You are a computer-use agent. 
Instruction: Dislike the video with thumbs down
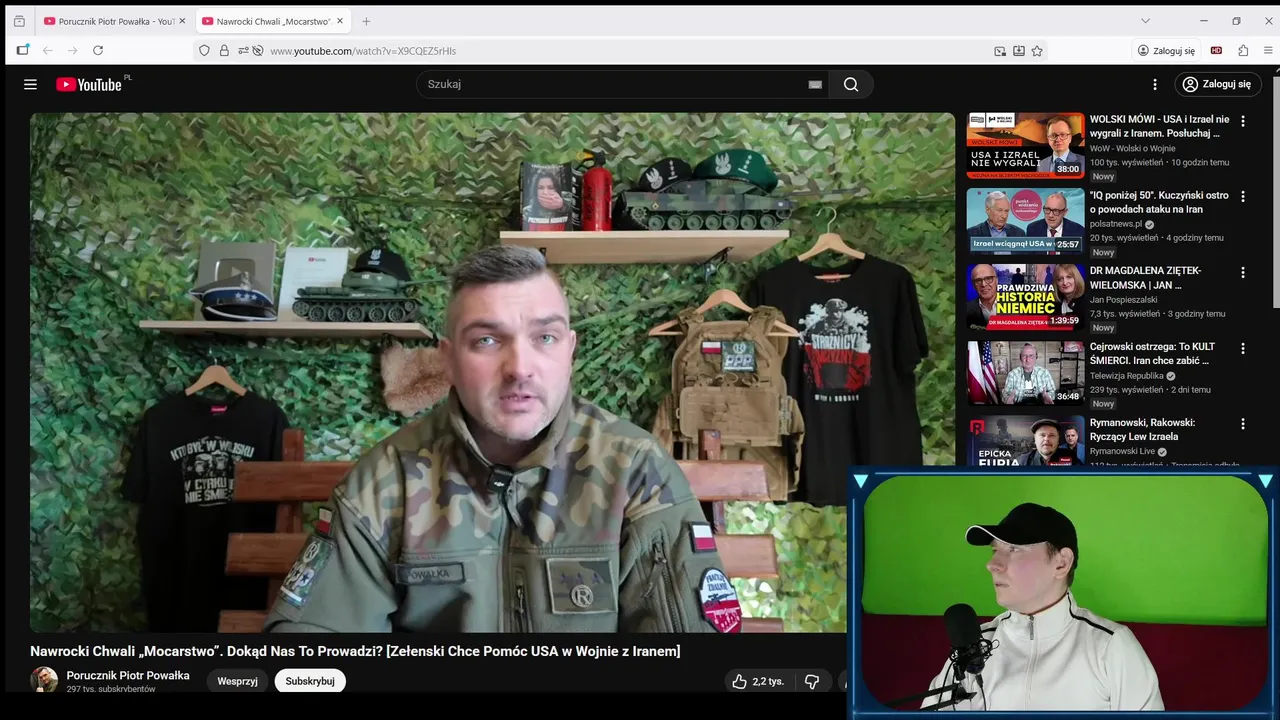point(812,681)
